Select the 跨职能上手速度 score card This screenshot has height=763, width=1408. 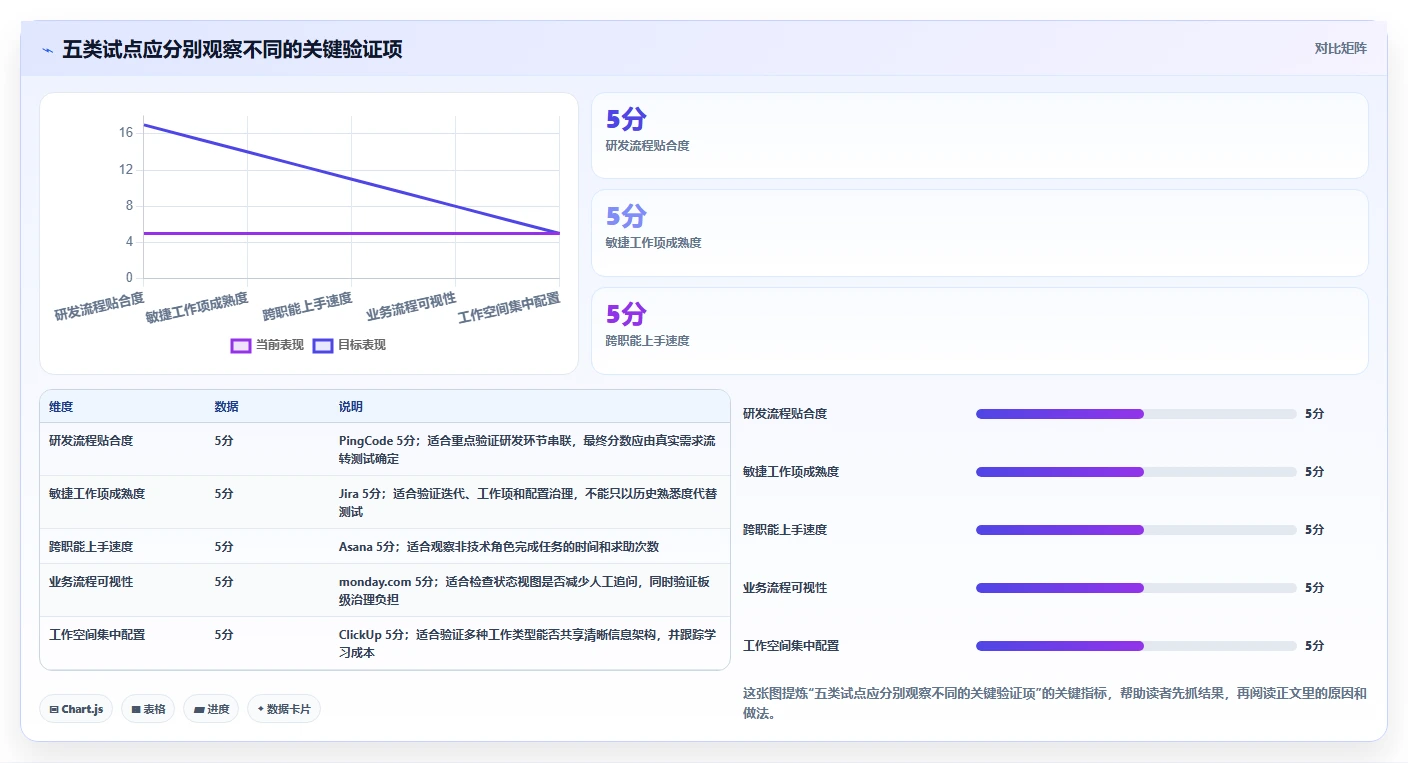(x=979, y=331)
